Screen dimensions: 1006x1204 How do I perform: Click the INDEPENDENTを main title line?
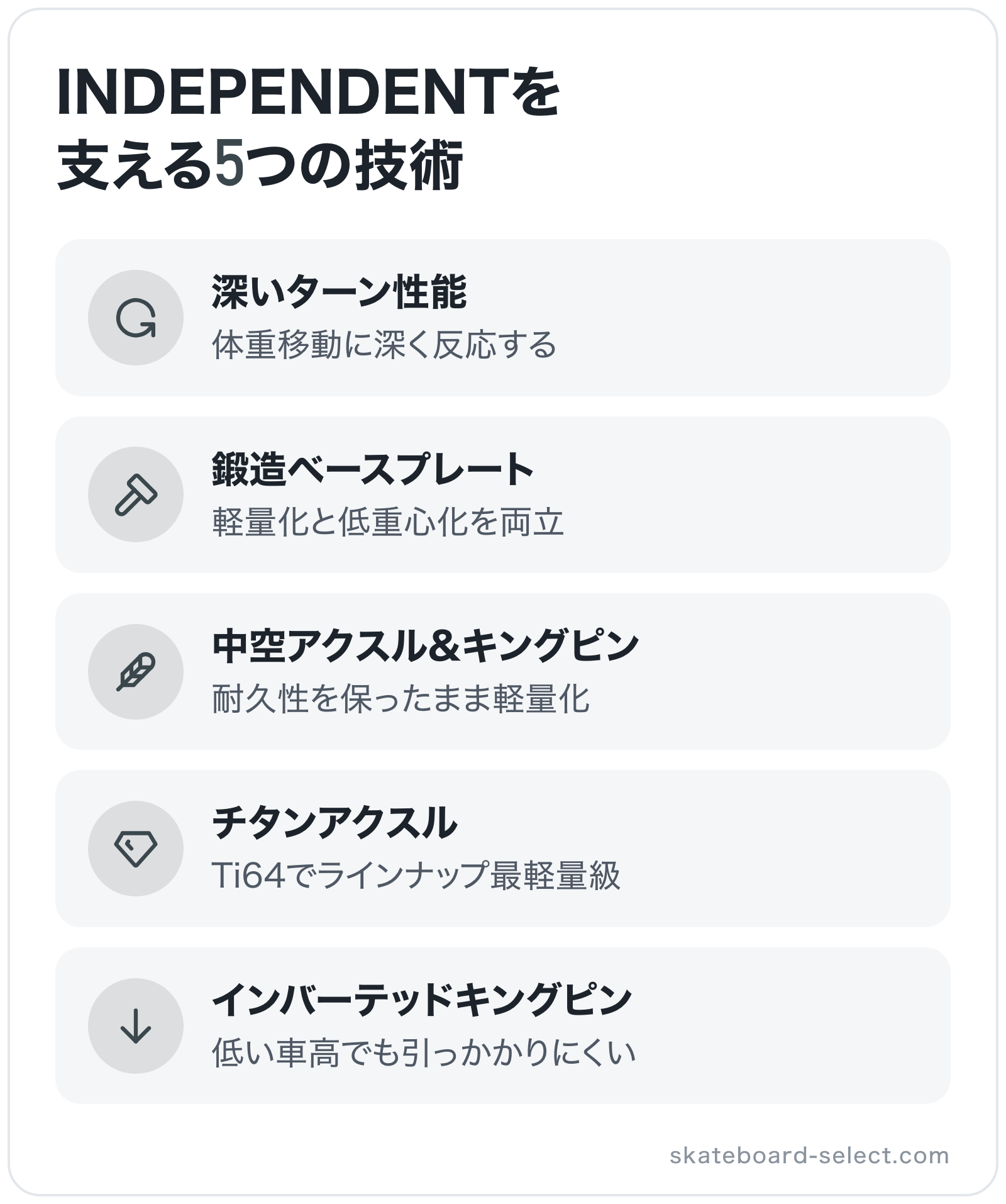[308, 93]
